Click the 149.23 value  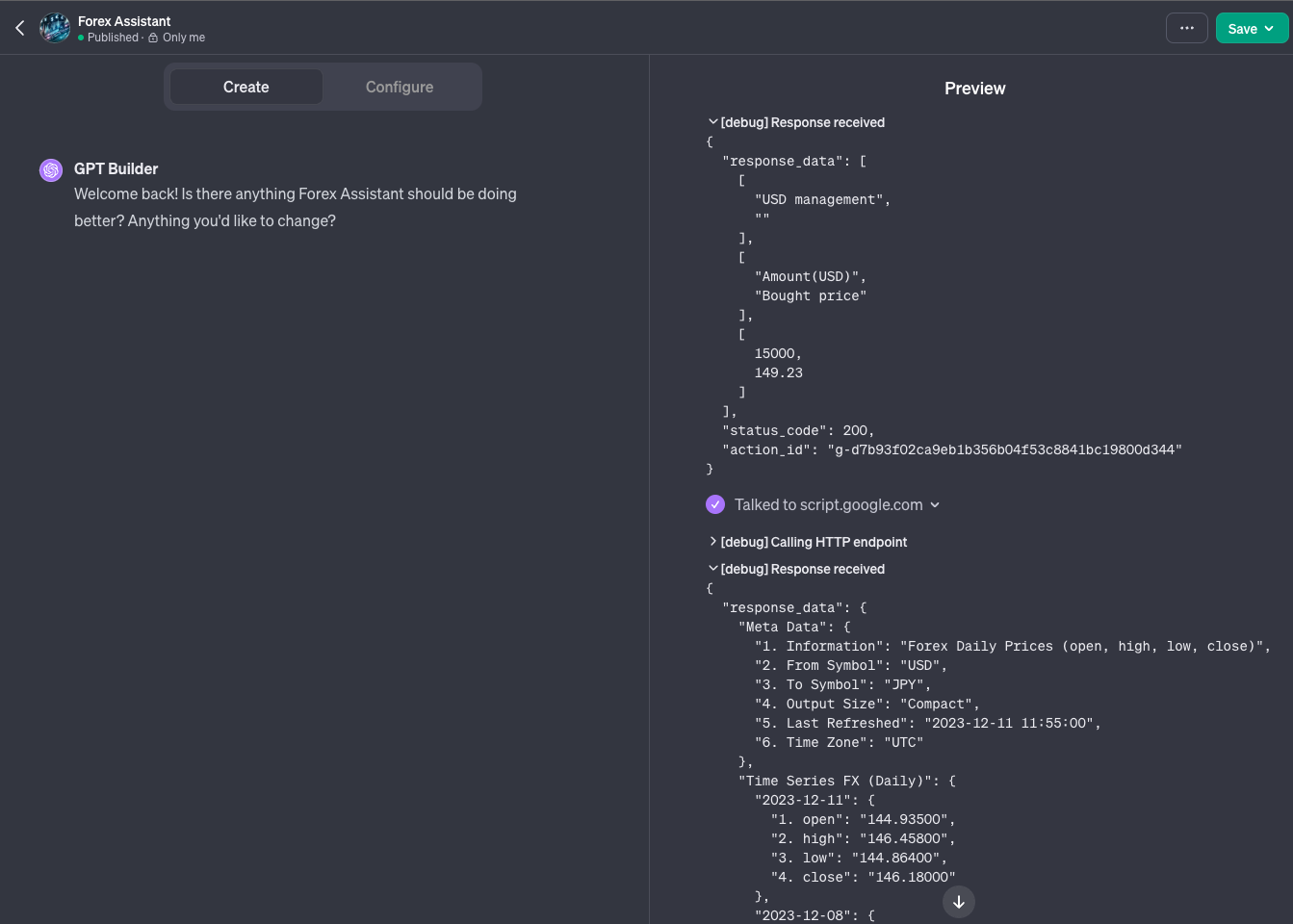[779, 372]
